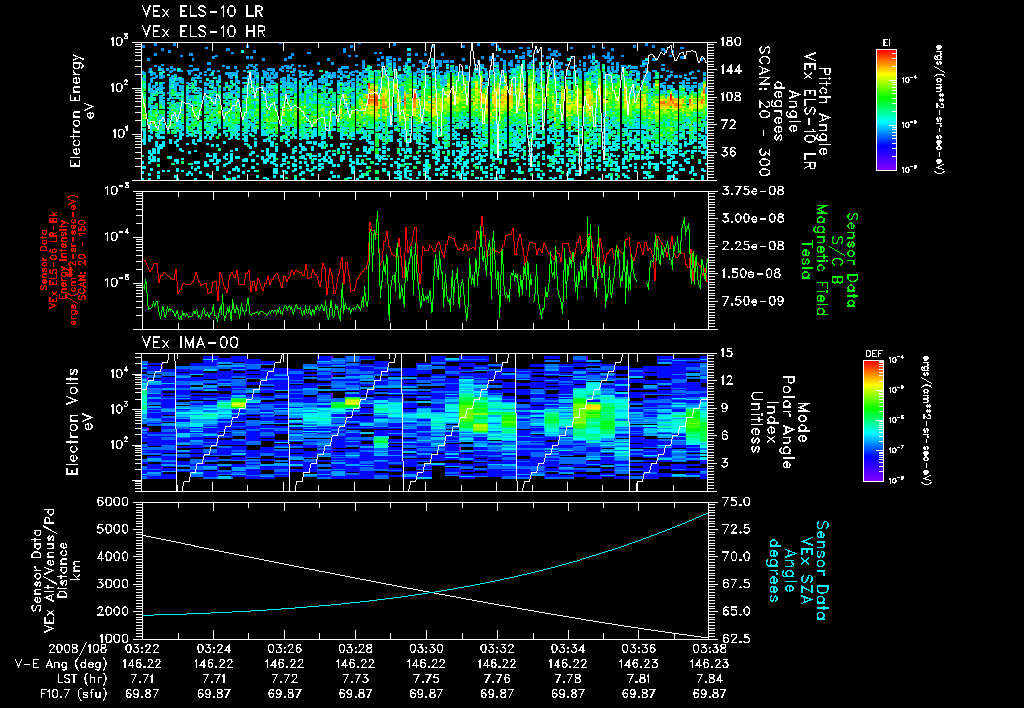Click the '2008/108' date label

click(77, 650)
